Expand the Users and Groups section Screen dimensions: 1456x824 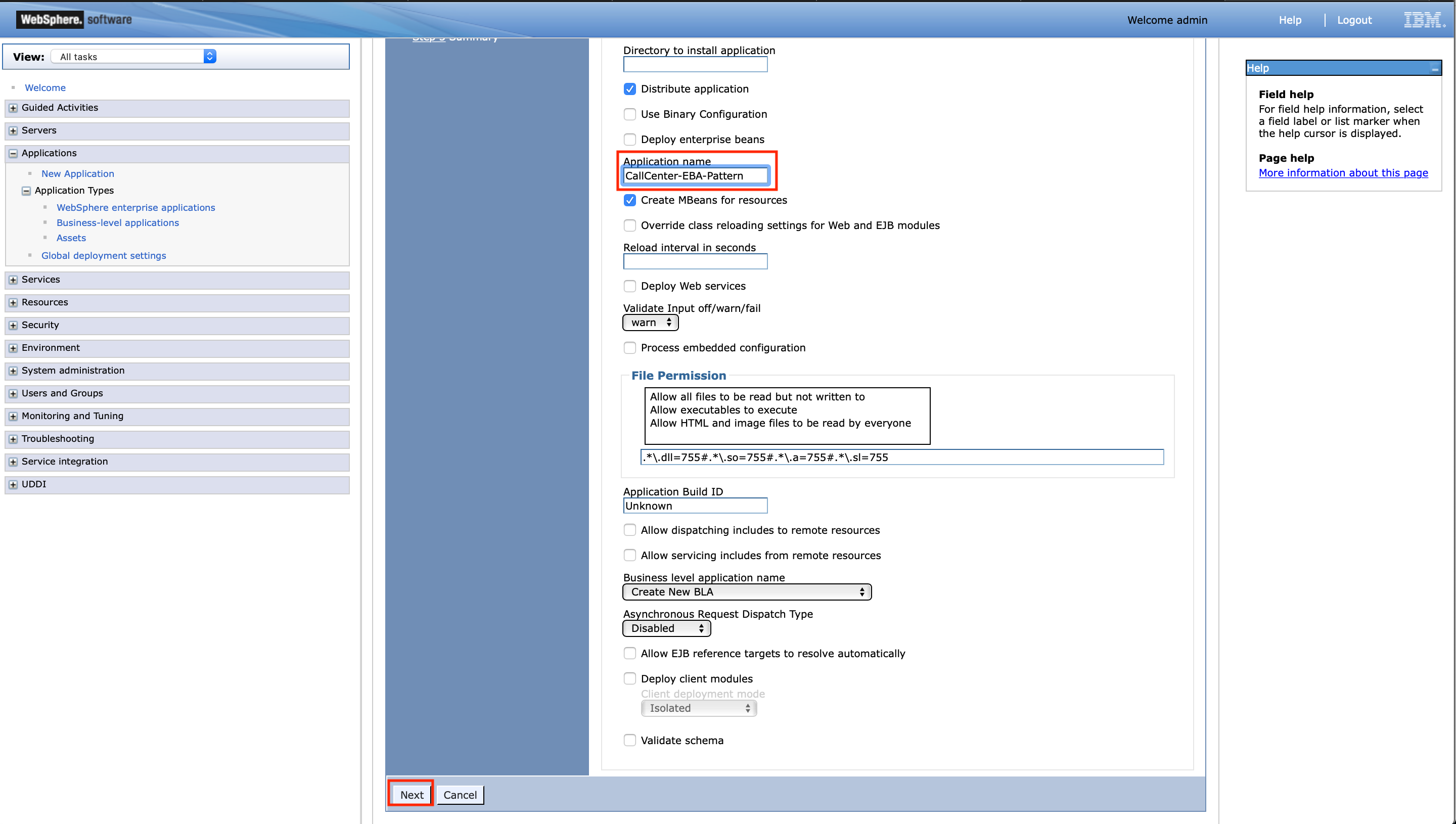(x=13, y=393)
